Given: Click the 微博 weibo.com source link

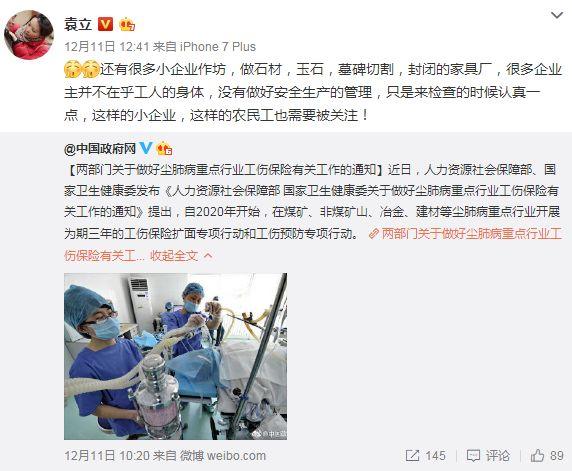Looking at the screenshot, I should (223, 456).
